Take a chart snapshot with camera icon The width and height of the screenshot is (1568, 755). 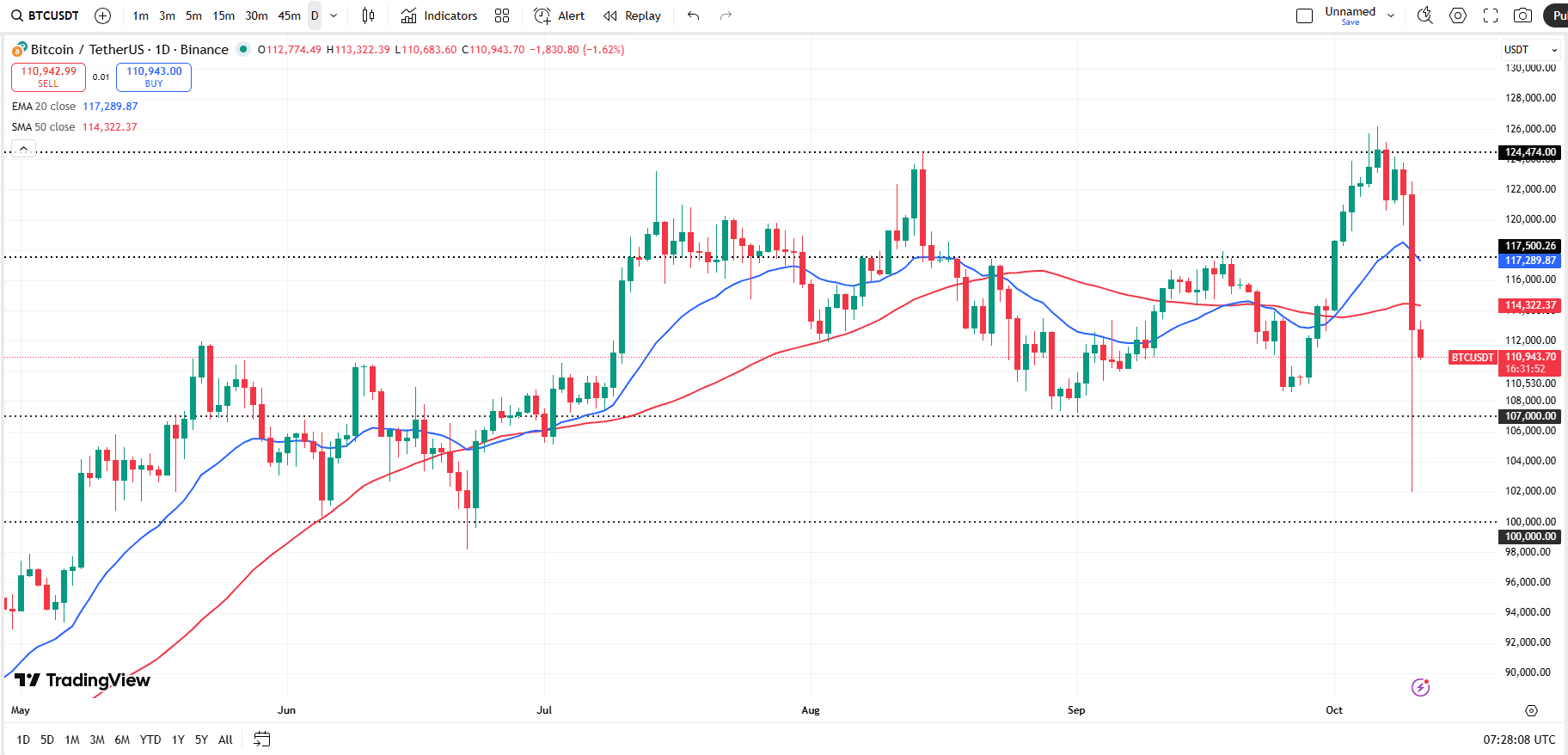pos(1522,15)
